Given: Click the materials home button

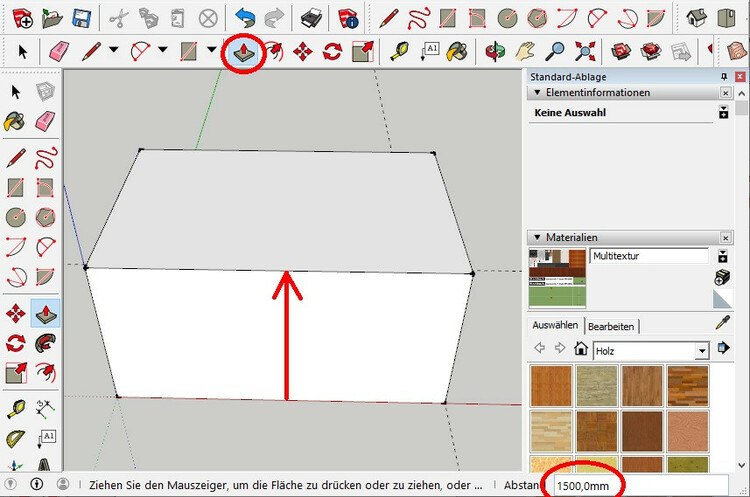Looking at the screenshot, I should [580, 350].
